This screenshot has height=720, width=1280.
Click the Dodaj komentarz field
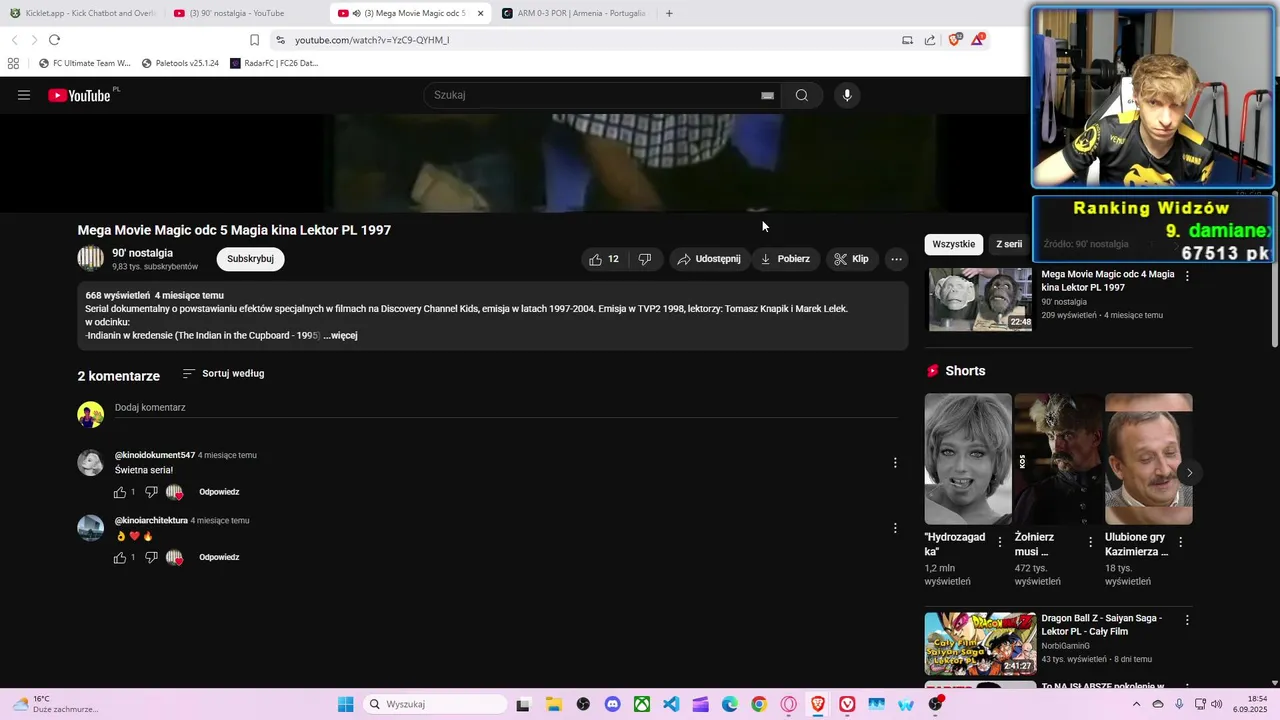pos(505,408)
